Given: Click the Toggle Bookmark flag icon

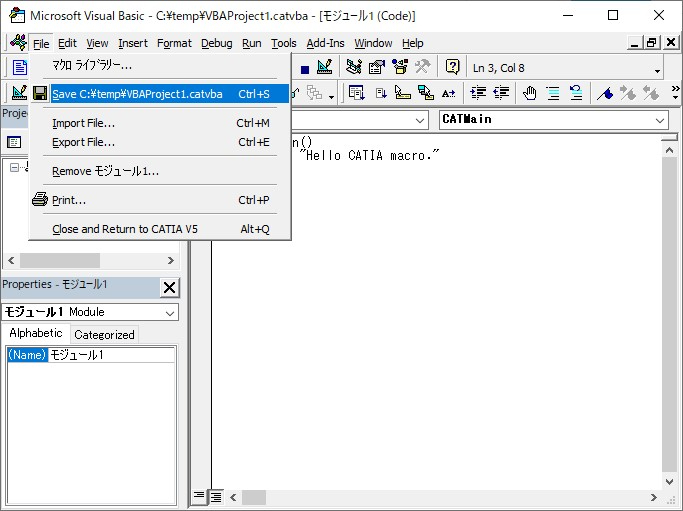Looking at the screenshot, I should coord(605,93).
